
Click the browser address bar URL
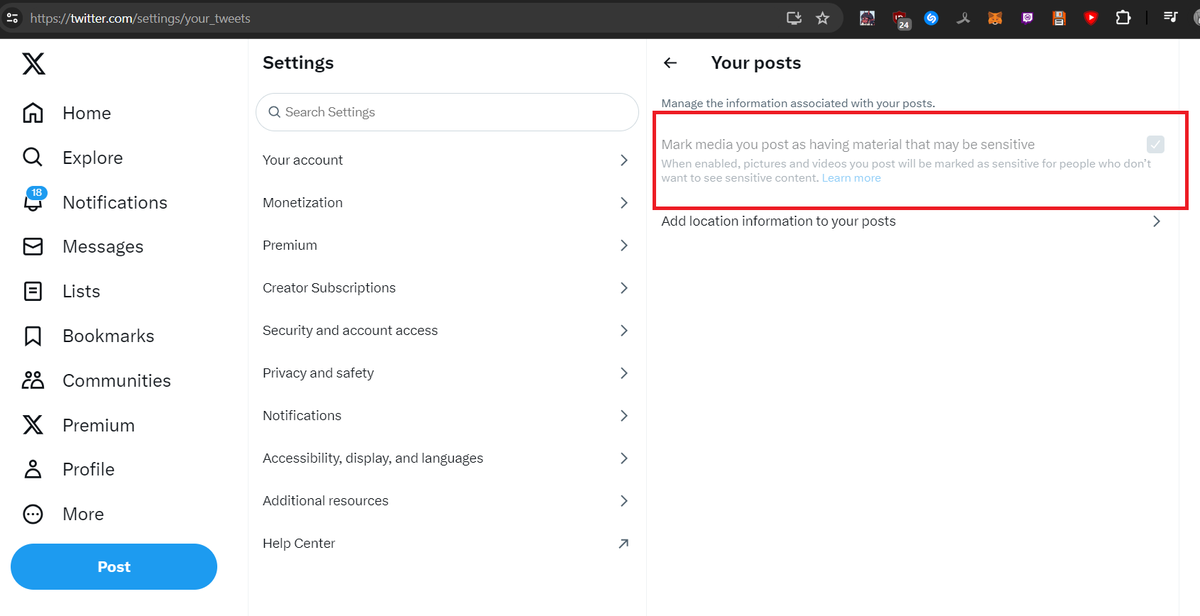(140, 18)
